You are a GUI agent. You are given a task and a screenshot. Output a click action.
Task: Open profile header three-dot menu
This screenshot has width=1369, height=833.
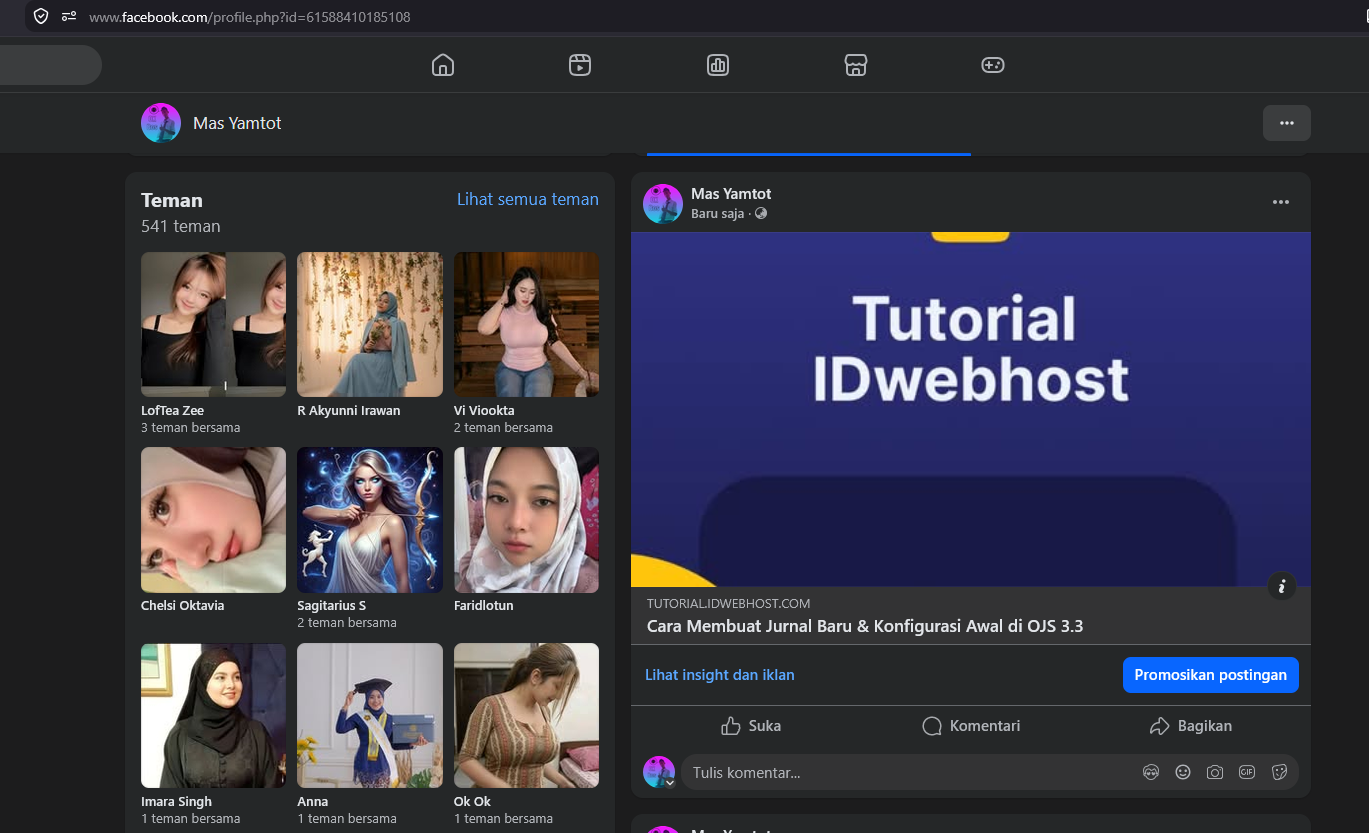click(1287, 123)
